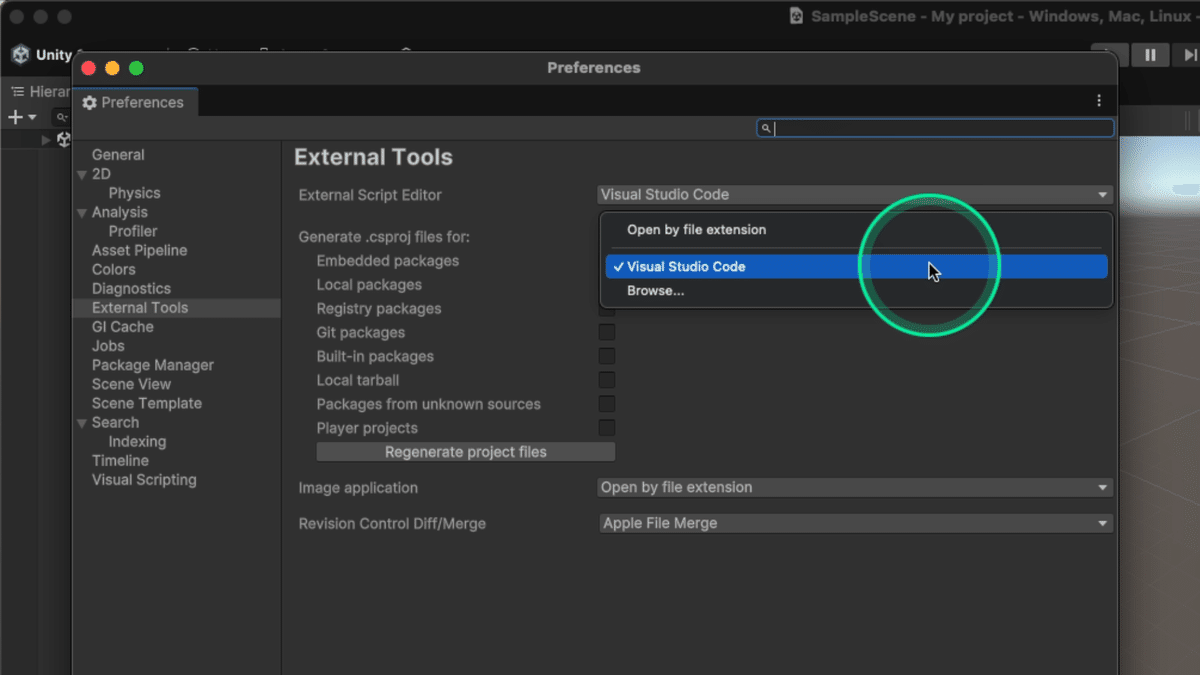Screen dimensions: 1200x675
Task: Select the checked Visual Studio Code menu entry
Action: point(856,267)
